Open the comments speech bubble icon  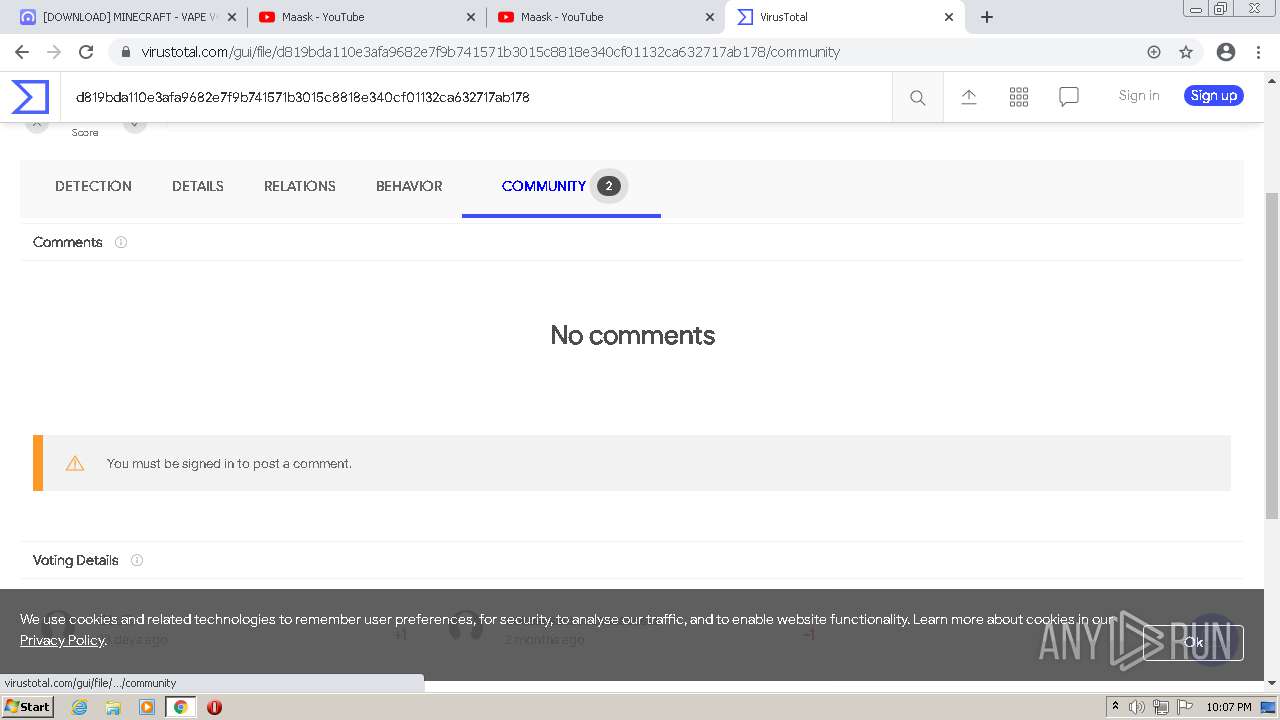tap(1069, 97)
